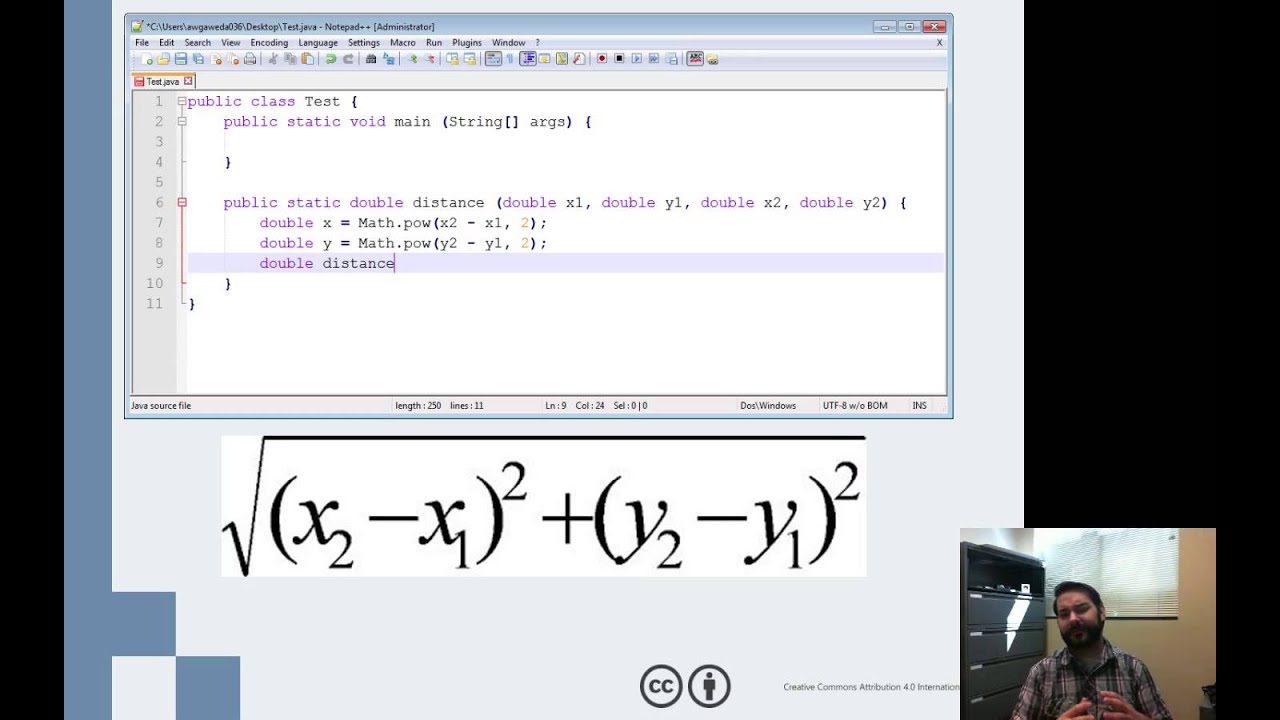1280x720 pixels.
Task: Open the Encoding menu
Action: [x=269, y=43]
